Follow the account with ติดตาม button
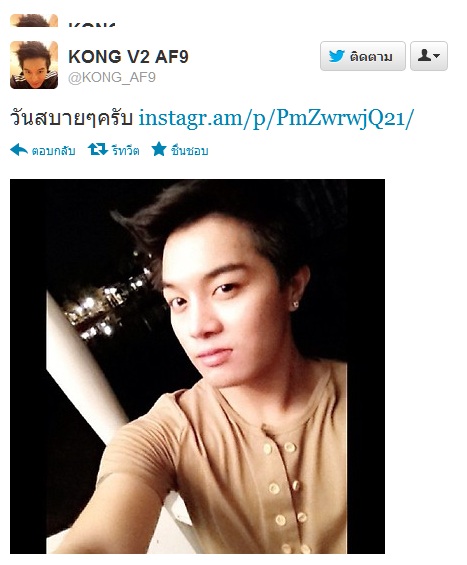The height and width of the screenshot is (565, 467). (x=363, y=56)
